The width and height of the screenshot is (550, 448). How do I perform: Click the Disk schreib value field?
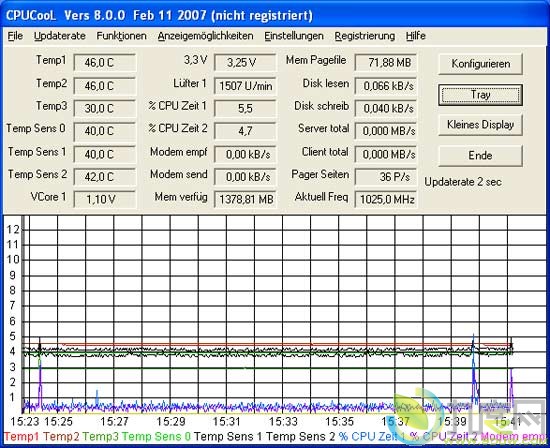(x=385, y=108)
